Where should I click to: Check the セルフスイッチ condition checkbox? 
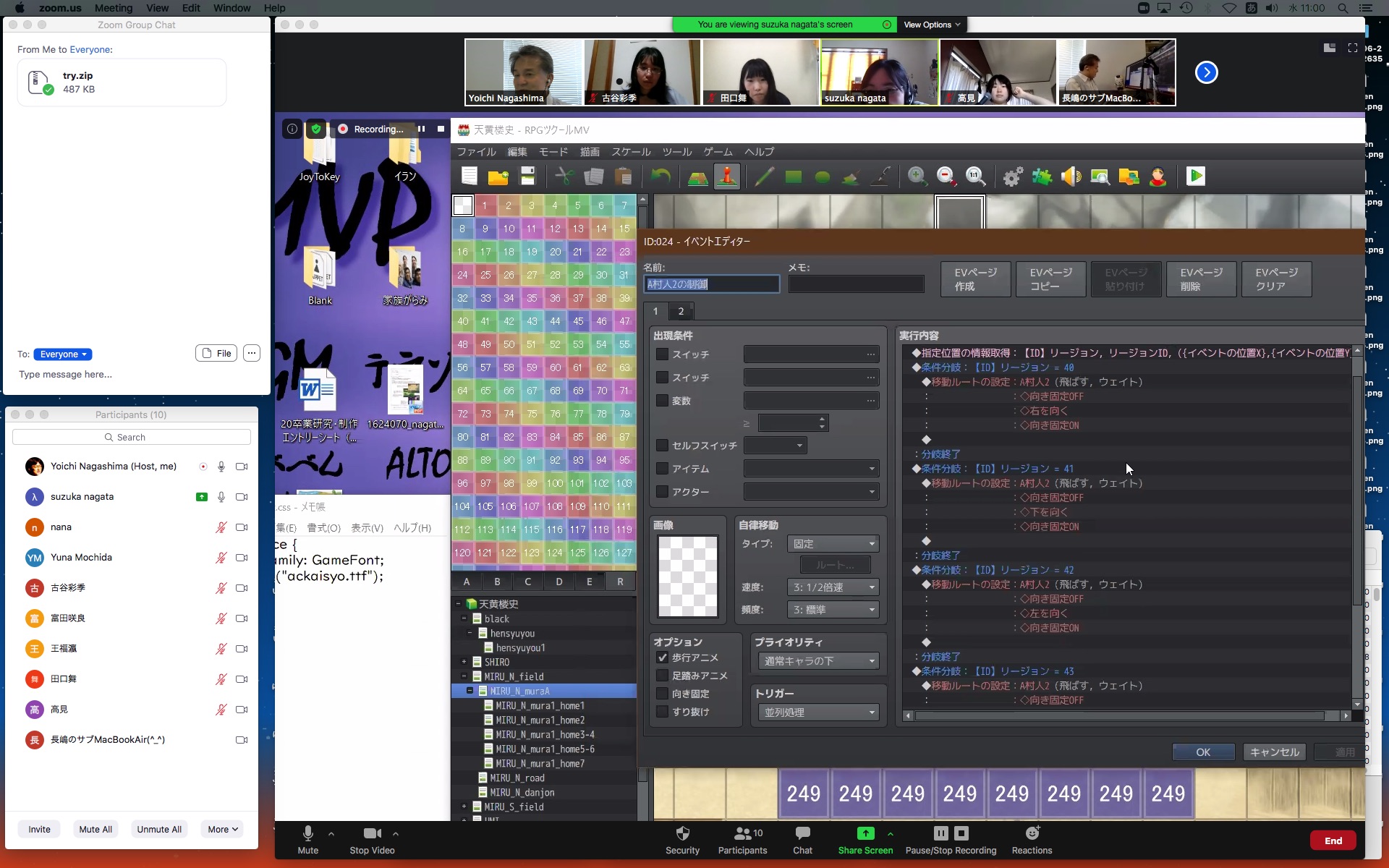[662, 446]
